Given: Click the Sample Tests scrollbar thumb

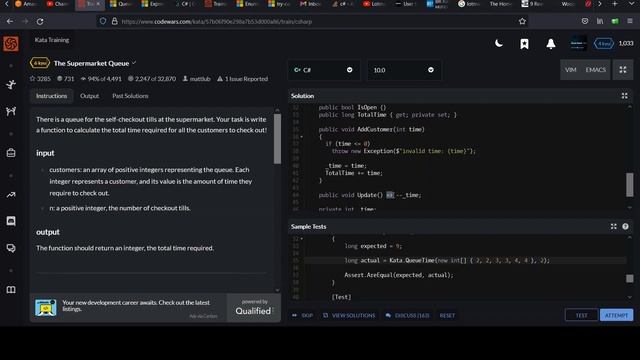Looking at the screenshot, I should (x=630, y=278).
